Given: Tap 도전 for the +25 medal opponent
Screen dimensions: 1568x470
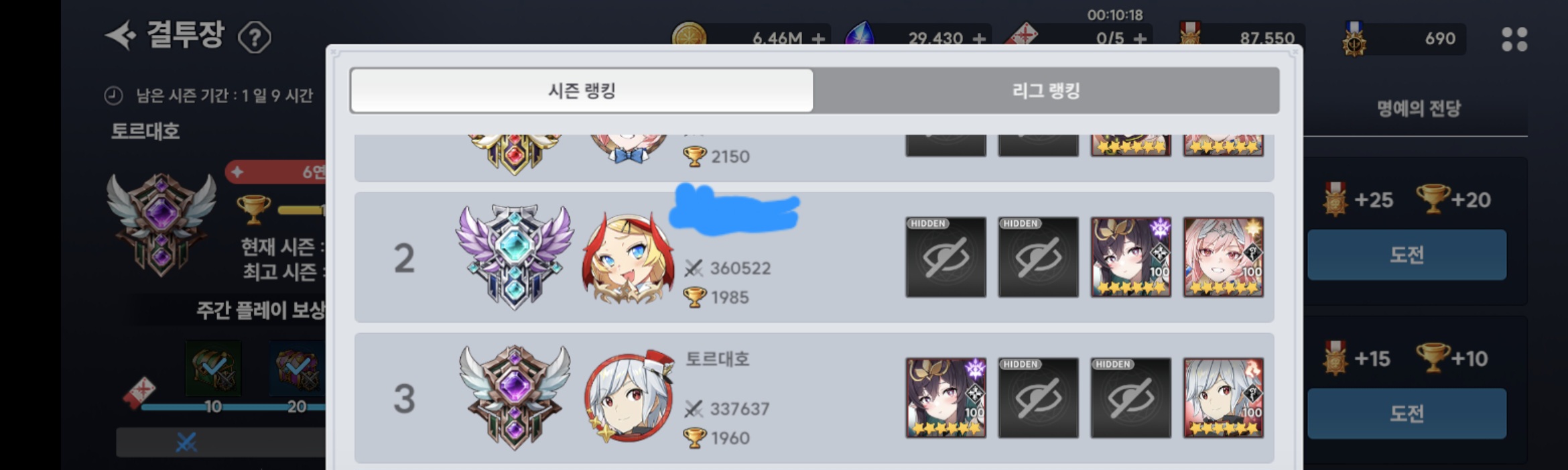Looking at the screenshot, I should point(1407,255).
